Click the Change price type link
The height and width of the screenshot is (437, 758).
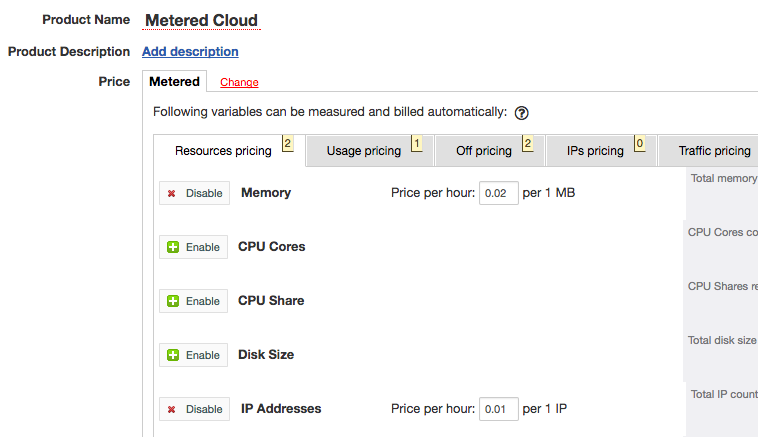239,83
